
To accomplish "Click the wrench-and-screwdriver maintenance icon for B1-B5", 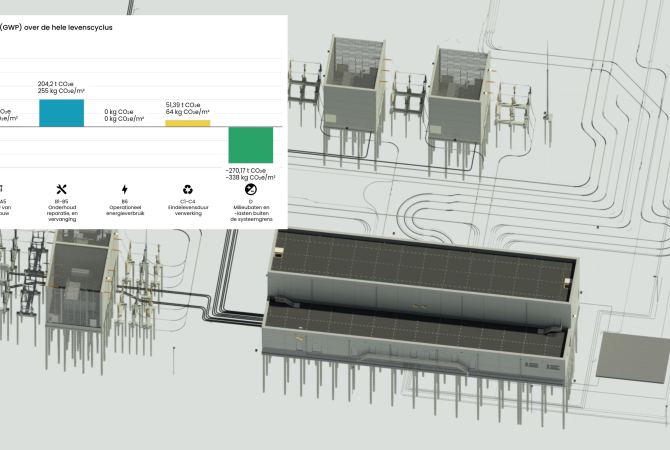I will (62, 189).
